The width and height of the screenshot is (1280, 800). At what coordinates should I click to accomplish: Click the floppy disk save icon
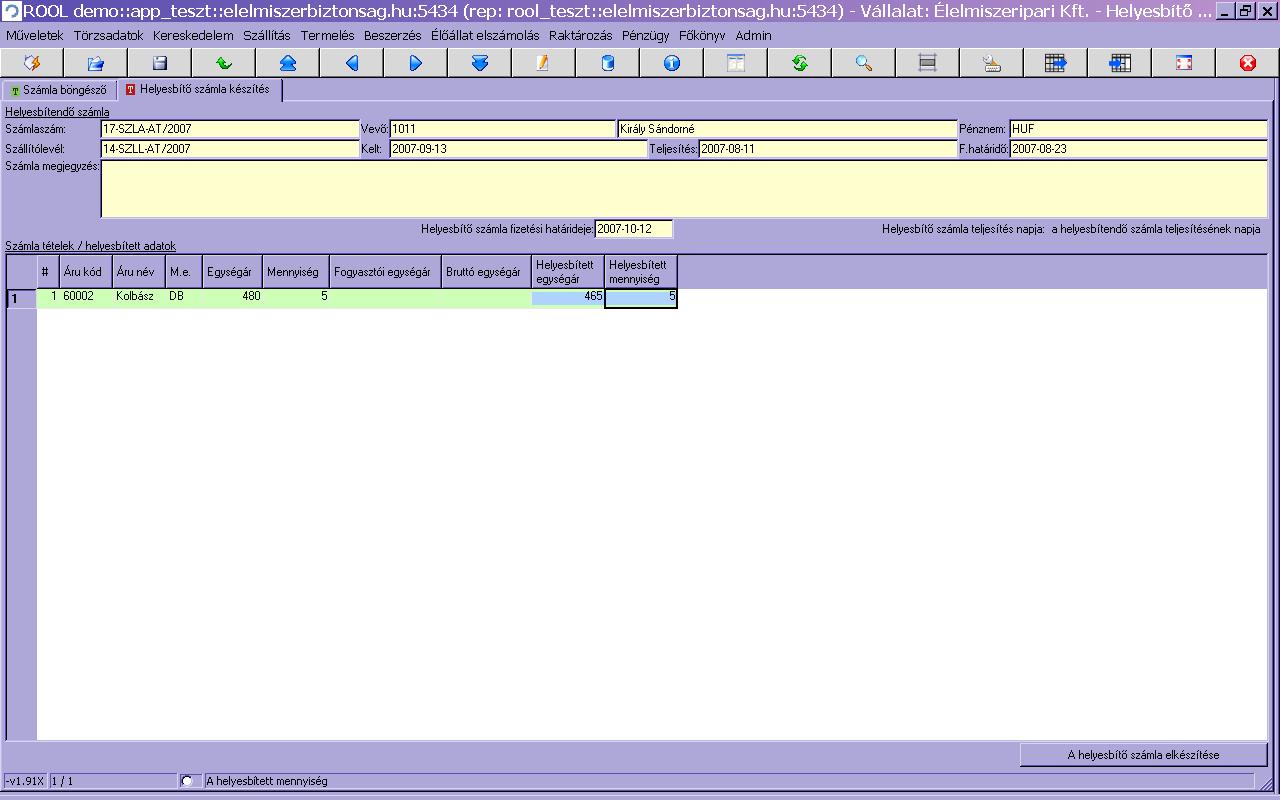159,63
